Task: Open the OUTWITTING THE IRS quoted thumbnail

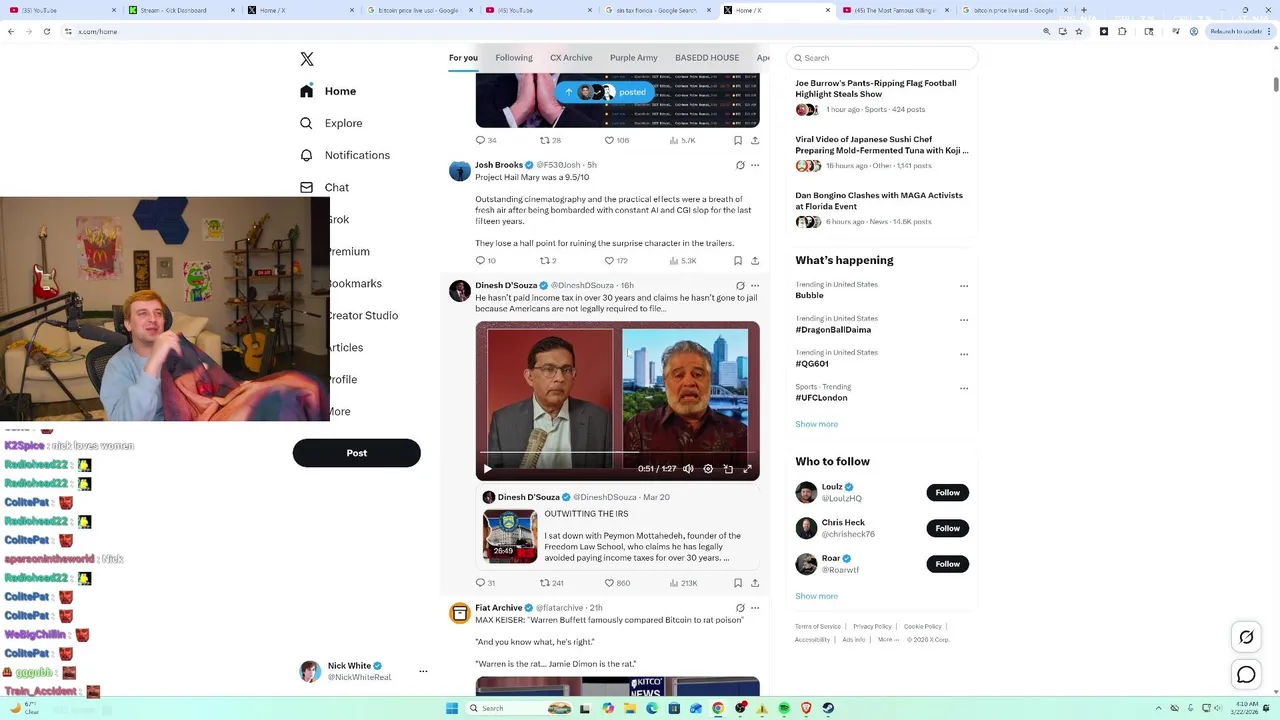Action: point(510,536)
